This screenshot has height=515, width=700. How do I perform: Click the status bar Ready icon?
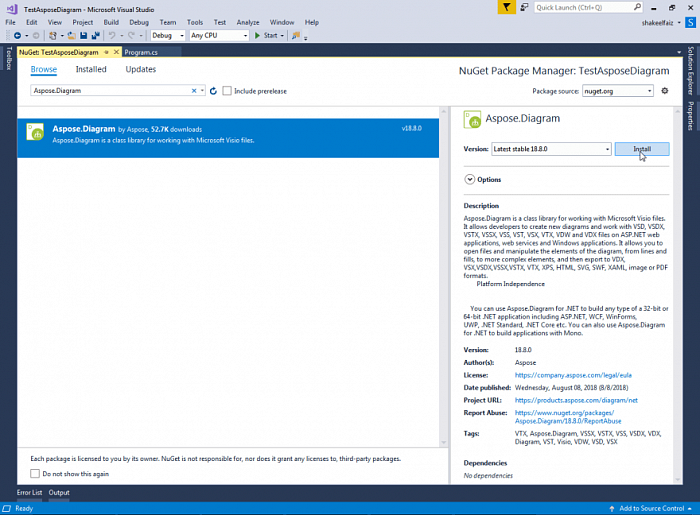point(7,508)
